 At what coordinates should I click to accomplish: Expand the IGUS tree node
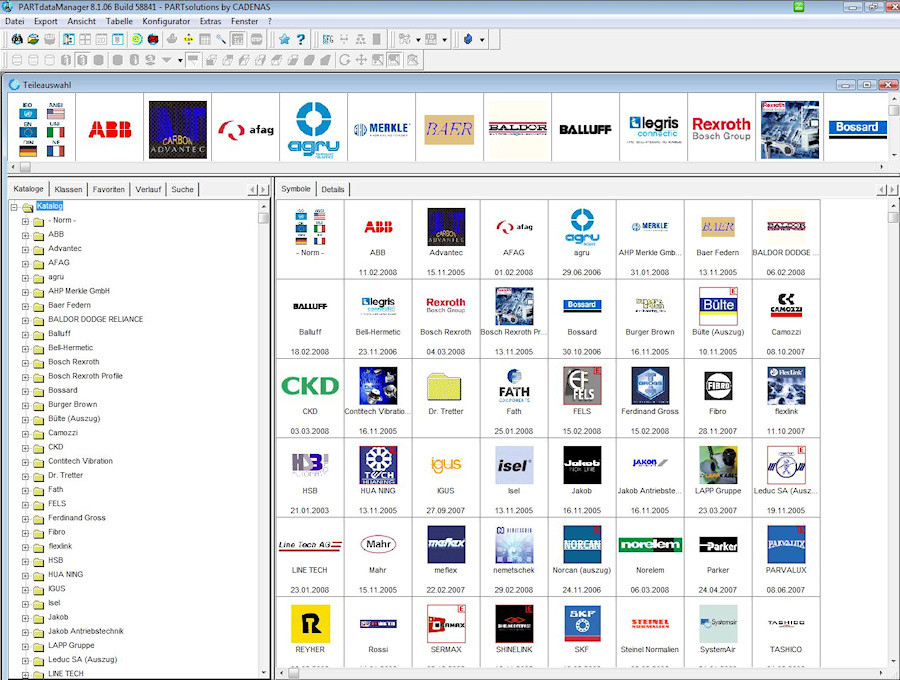(x=25, y=589)
